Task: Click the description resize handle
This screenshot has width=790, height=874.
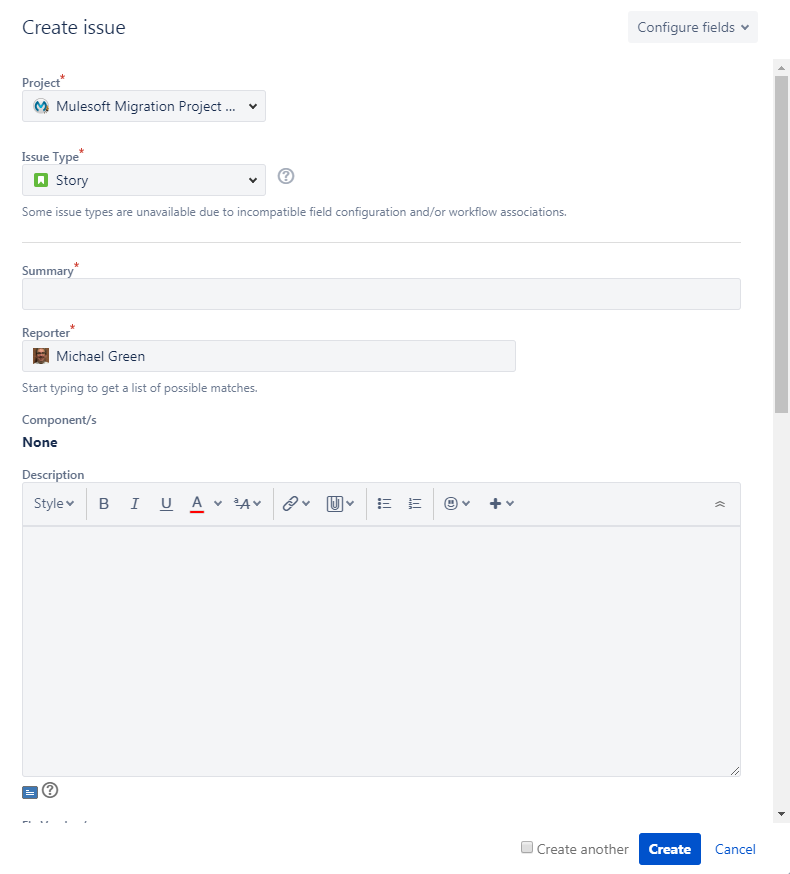Action: (735, 771)
